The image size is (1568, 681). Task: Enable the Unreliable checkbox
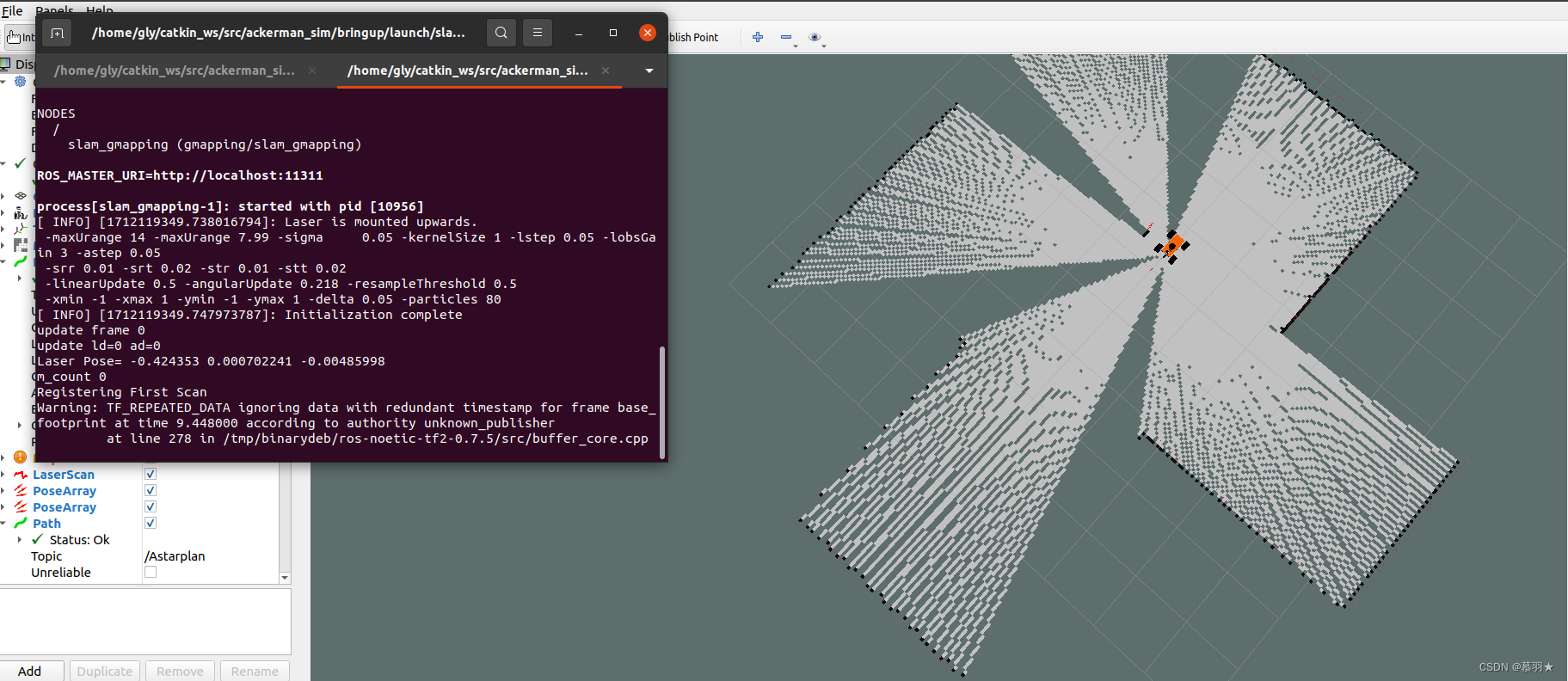pos(151,572)
